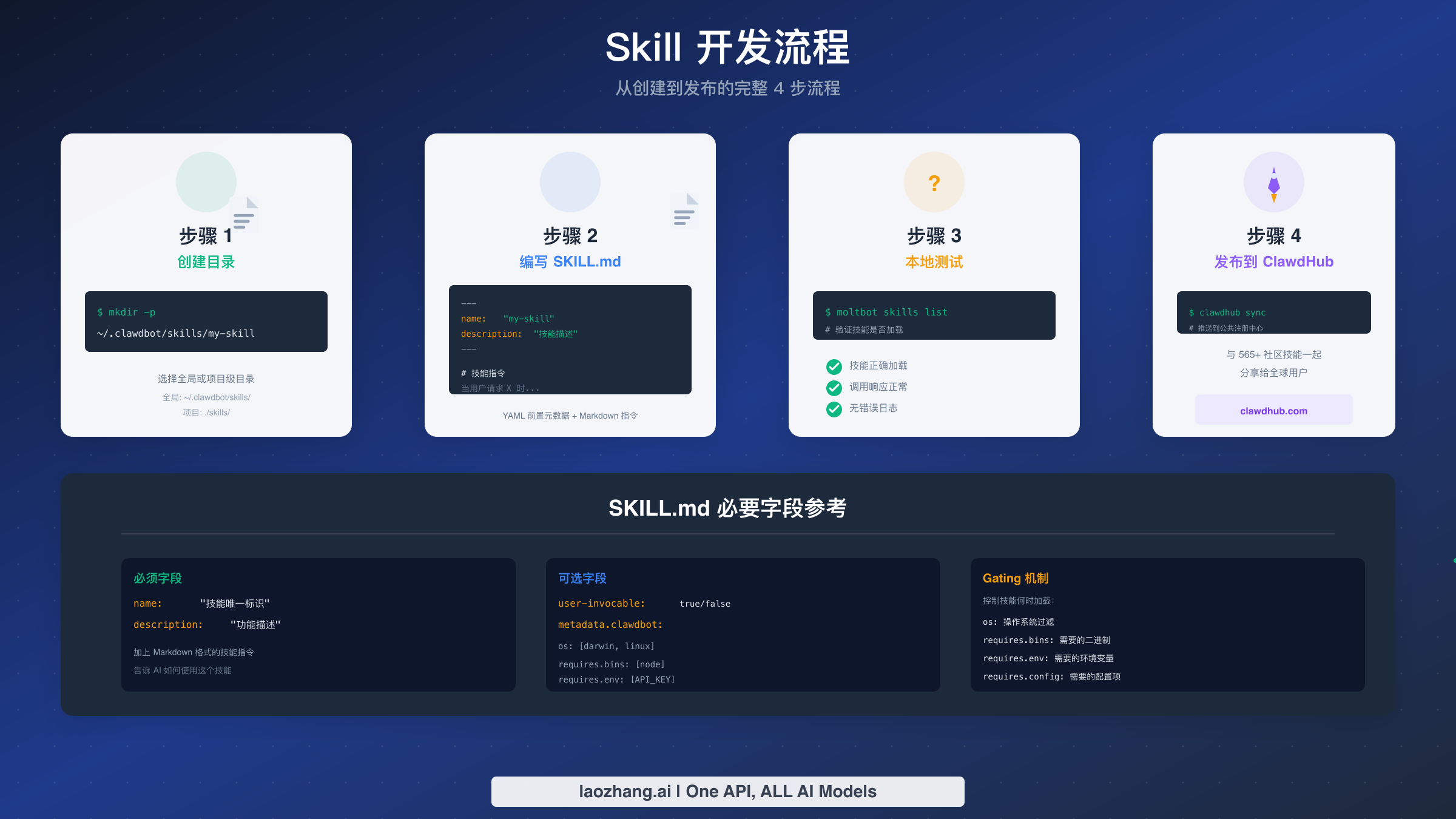Click the checkmark icon beside 无错误日志
The image size is (1456, 819).
[x=833, y=409]
